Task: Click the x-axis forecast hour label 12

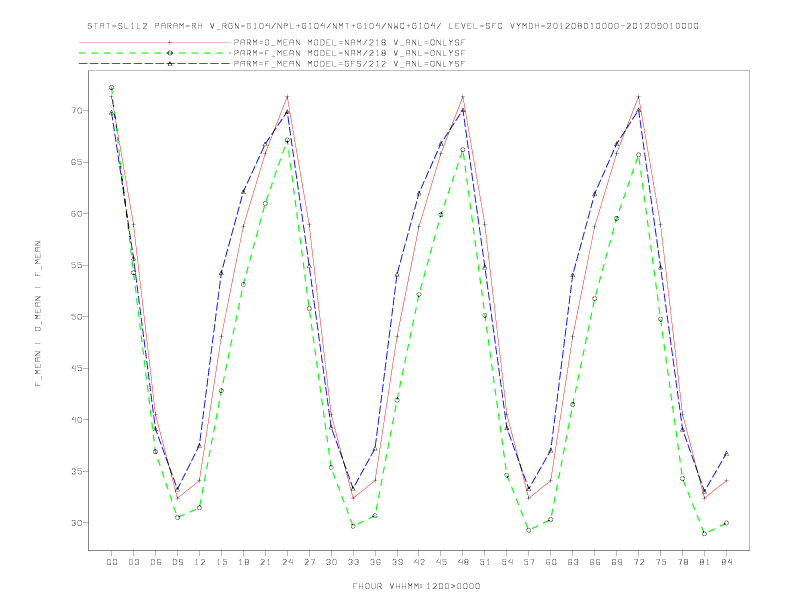Action: [x=200, y=562]
